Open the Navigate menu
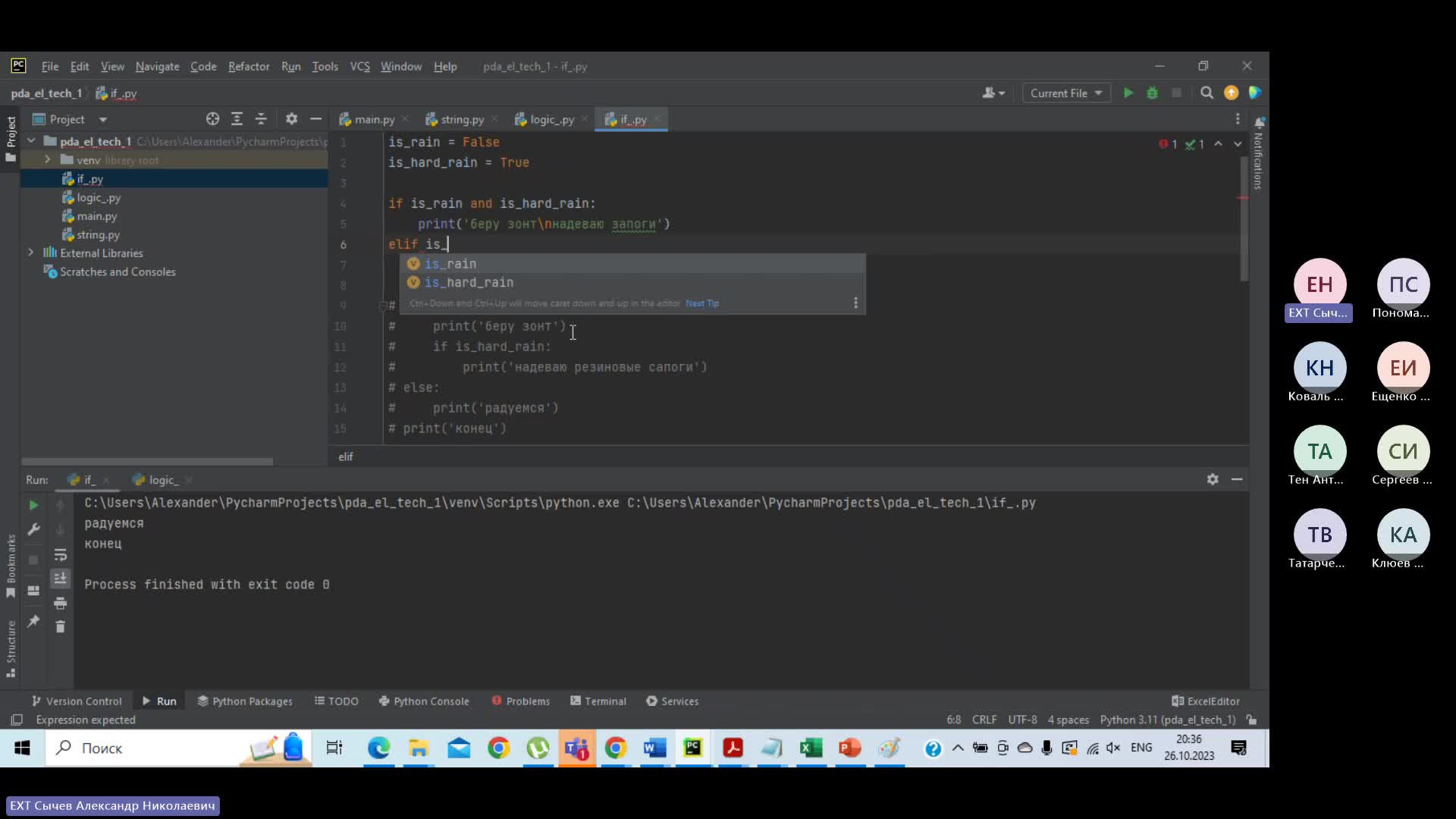 (x=158, y=66)
